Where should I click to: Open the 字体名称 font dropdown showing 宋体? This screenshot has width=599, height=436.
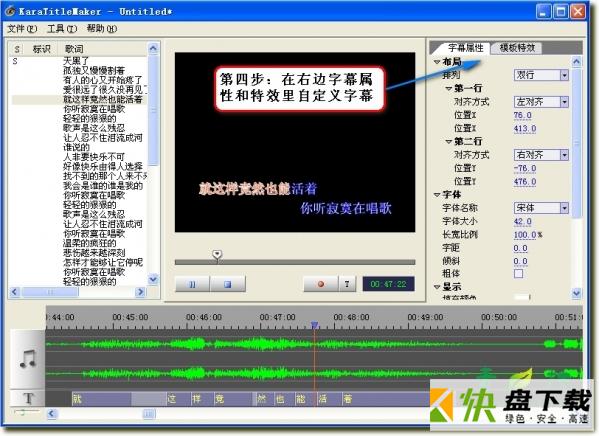tap(541, 208)
